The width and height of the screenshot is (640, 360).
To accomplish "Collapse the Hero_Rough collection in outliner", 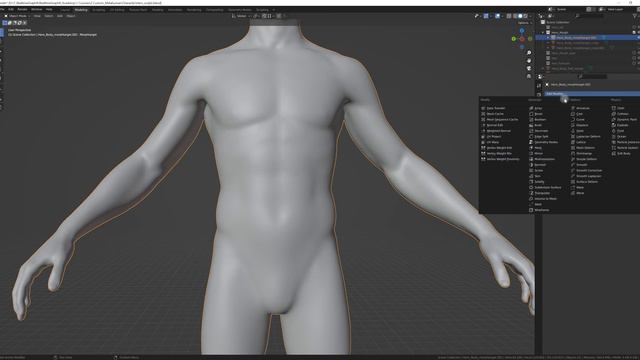I will tap(543, 32).
